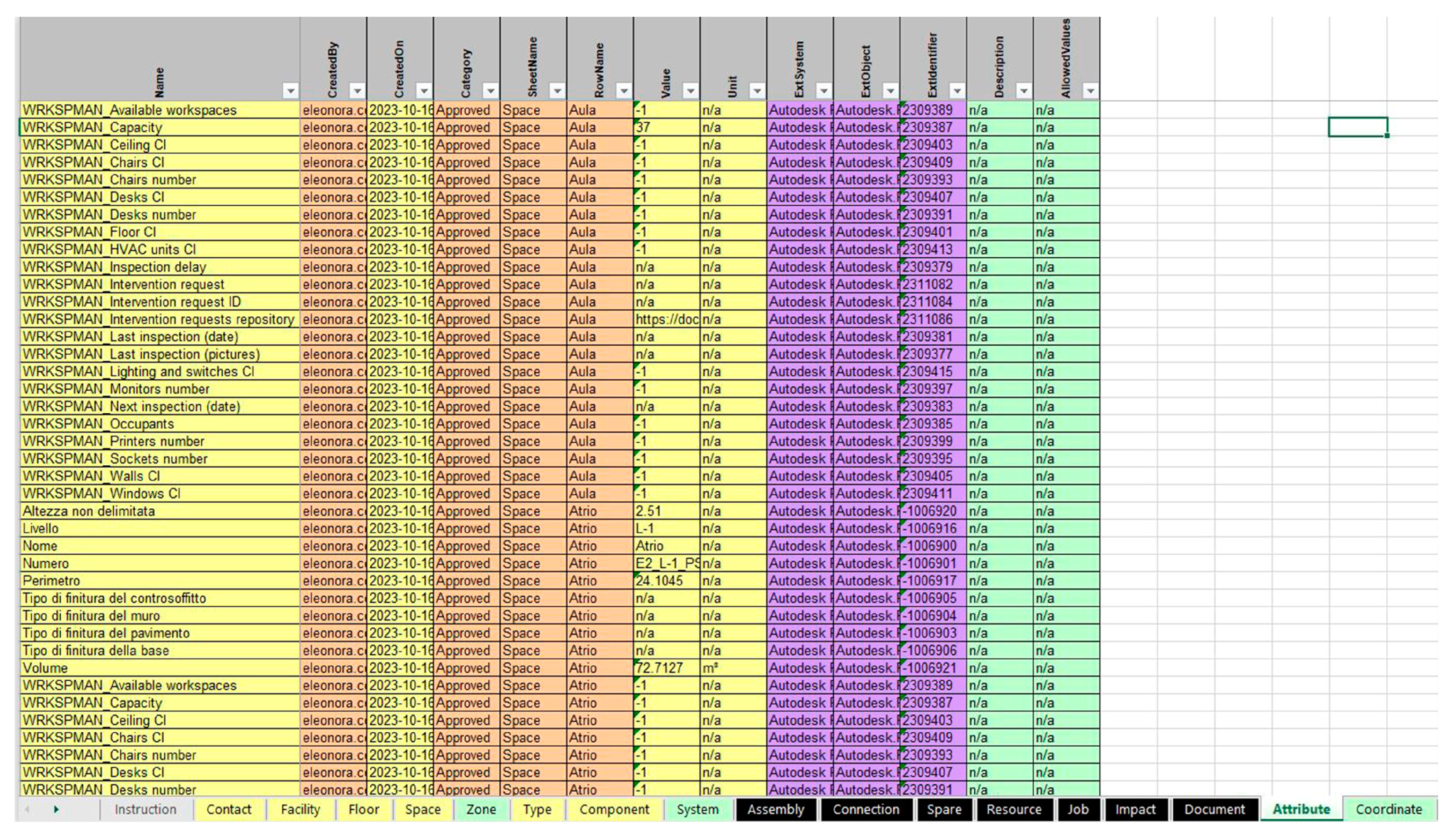The image size is (1456, 836).
Task: Click the intervention requests repository URL
Action: click(x=666, y=319)
